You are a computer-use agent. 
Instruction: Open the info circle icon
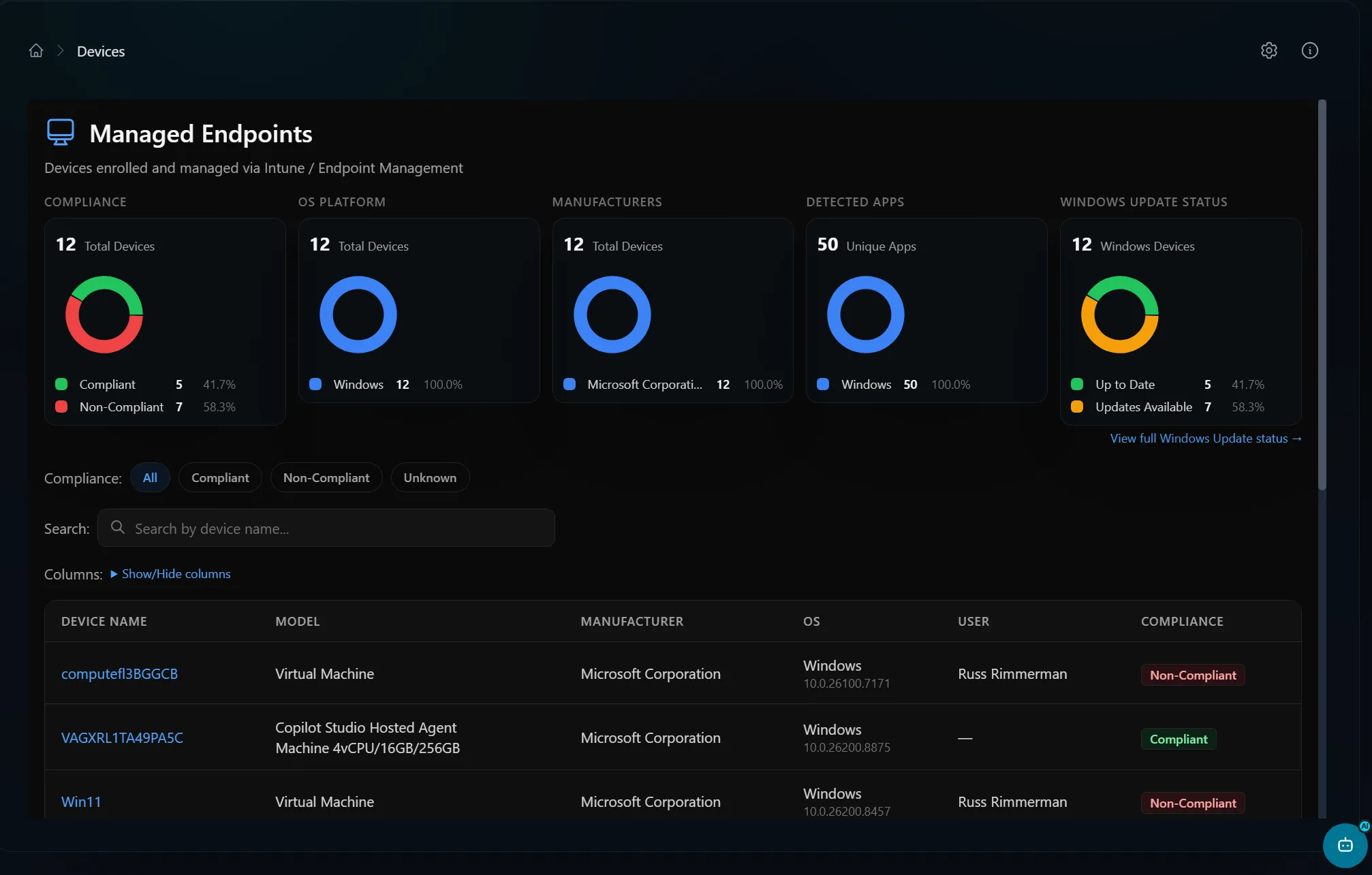click(1309, 51)
